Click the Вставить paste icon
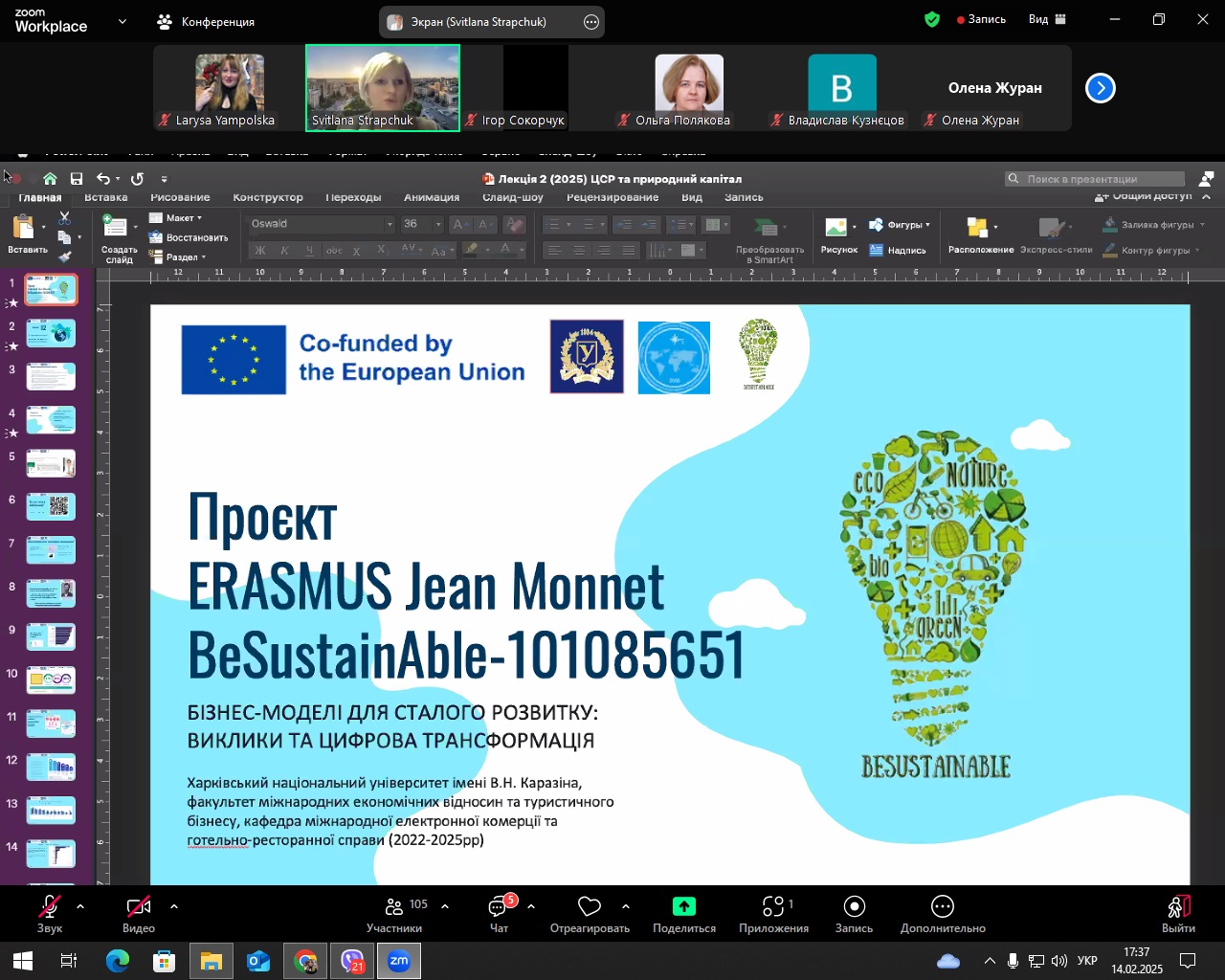 [23, 227]
